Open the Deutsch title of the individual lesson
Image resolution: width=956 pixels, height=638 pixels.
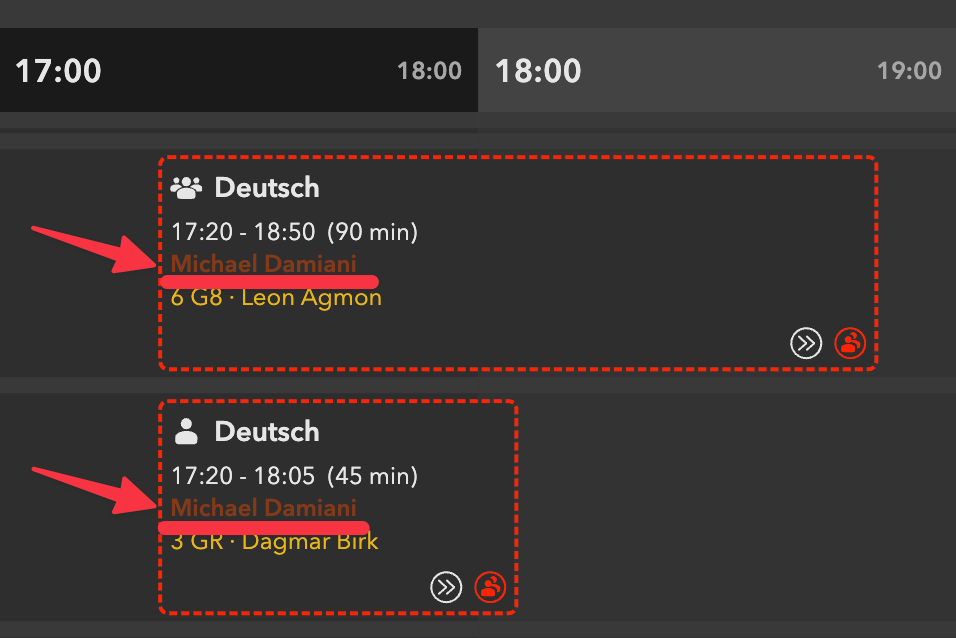(x=267, y=431)
